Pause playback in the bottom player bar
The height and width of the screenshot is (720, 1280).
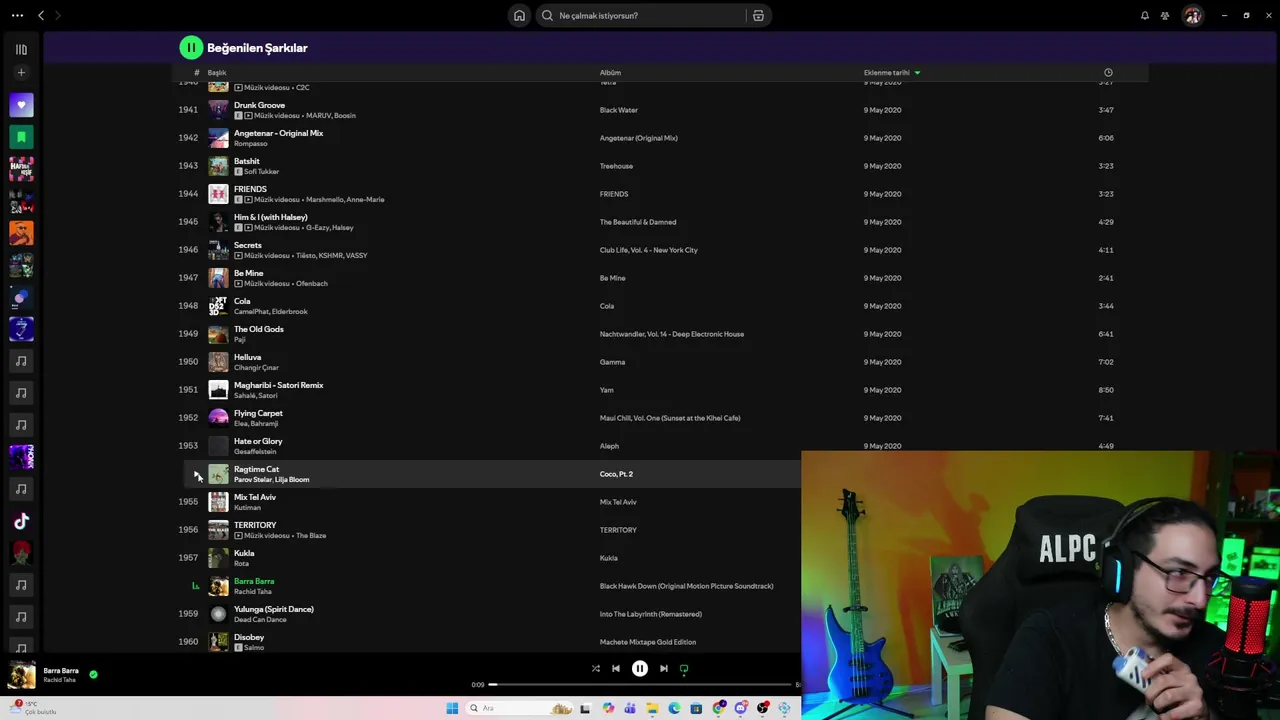pos(640,668)
